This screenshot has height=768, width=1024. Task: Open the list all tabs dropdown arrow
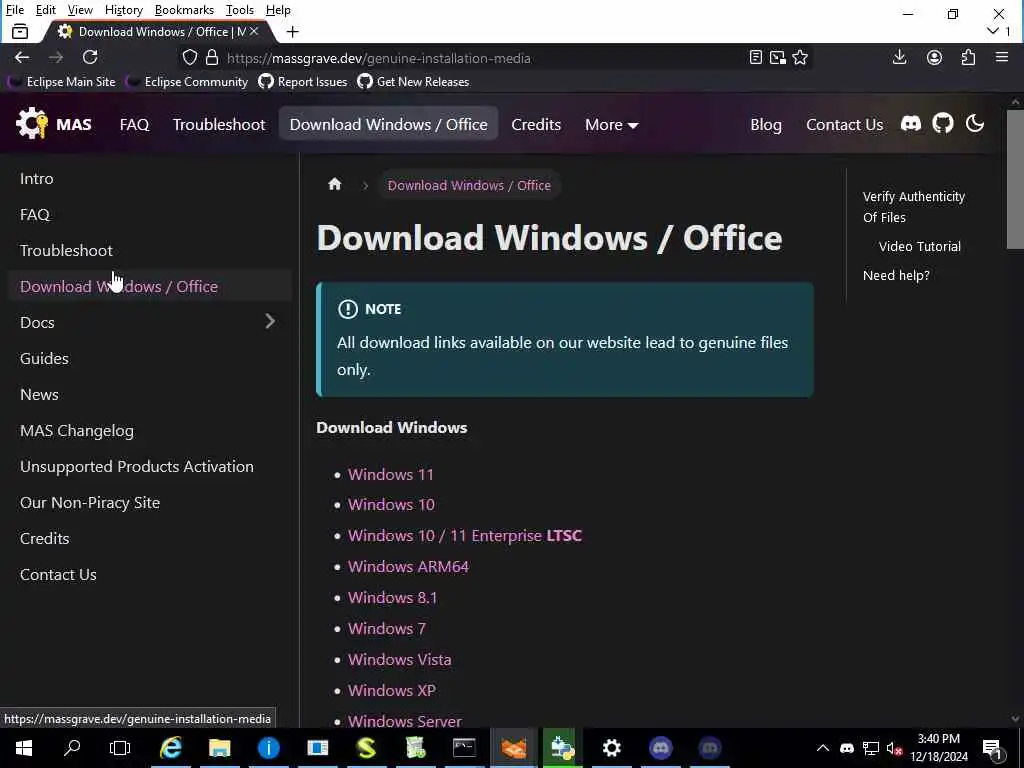coord(993,31)
